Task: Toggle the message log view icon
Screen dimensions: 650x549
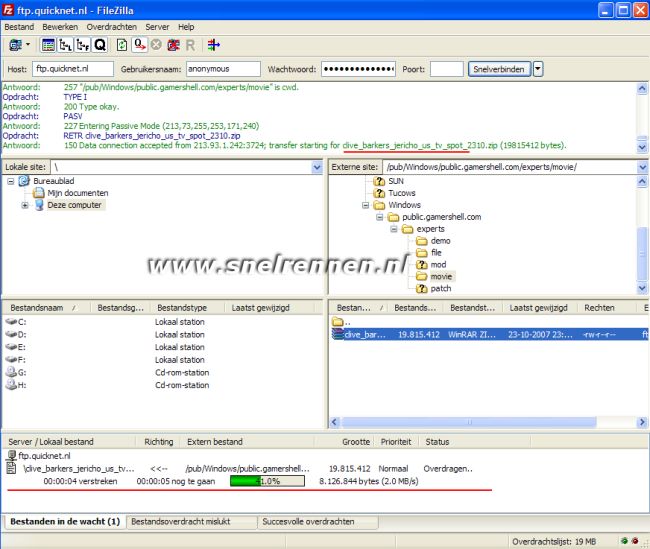Action: coord(48,45)
